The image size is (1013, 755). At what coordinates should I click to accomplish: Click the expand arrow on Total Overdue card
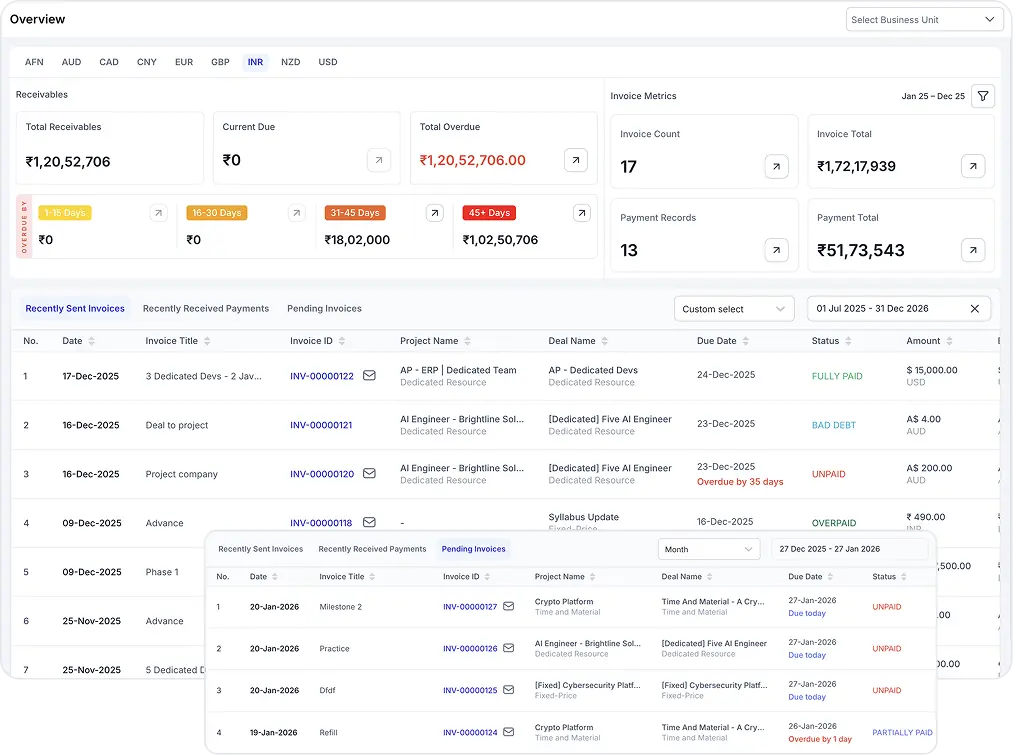point(574,159)
